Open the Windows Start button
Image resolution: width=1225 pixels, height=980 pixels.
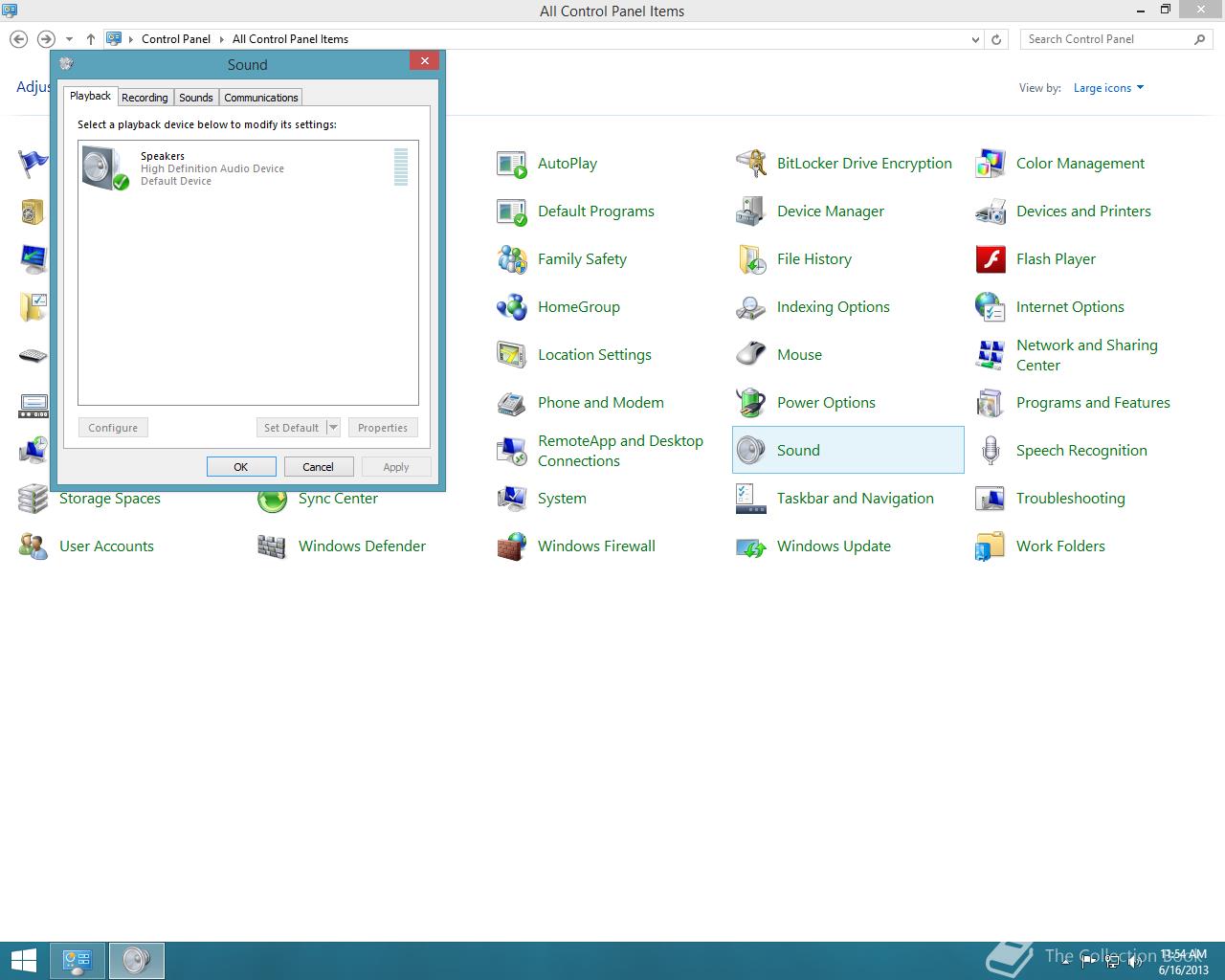23,961
